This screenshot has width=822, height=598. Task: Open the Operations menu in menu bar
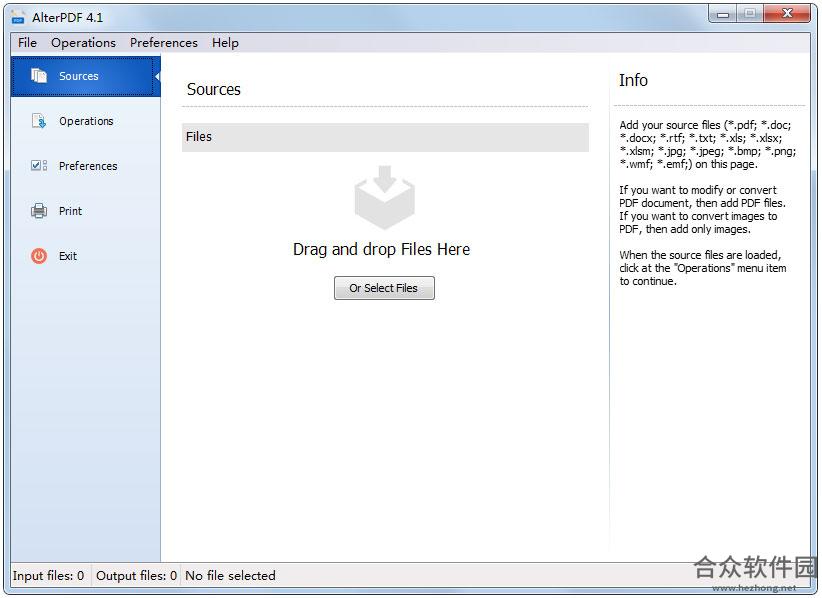point(83,42)
